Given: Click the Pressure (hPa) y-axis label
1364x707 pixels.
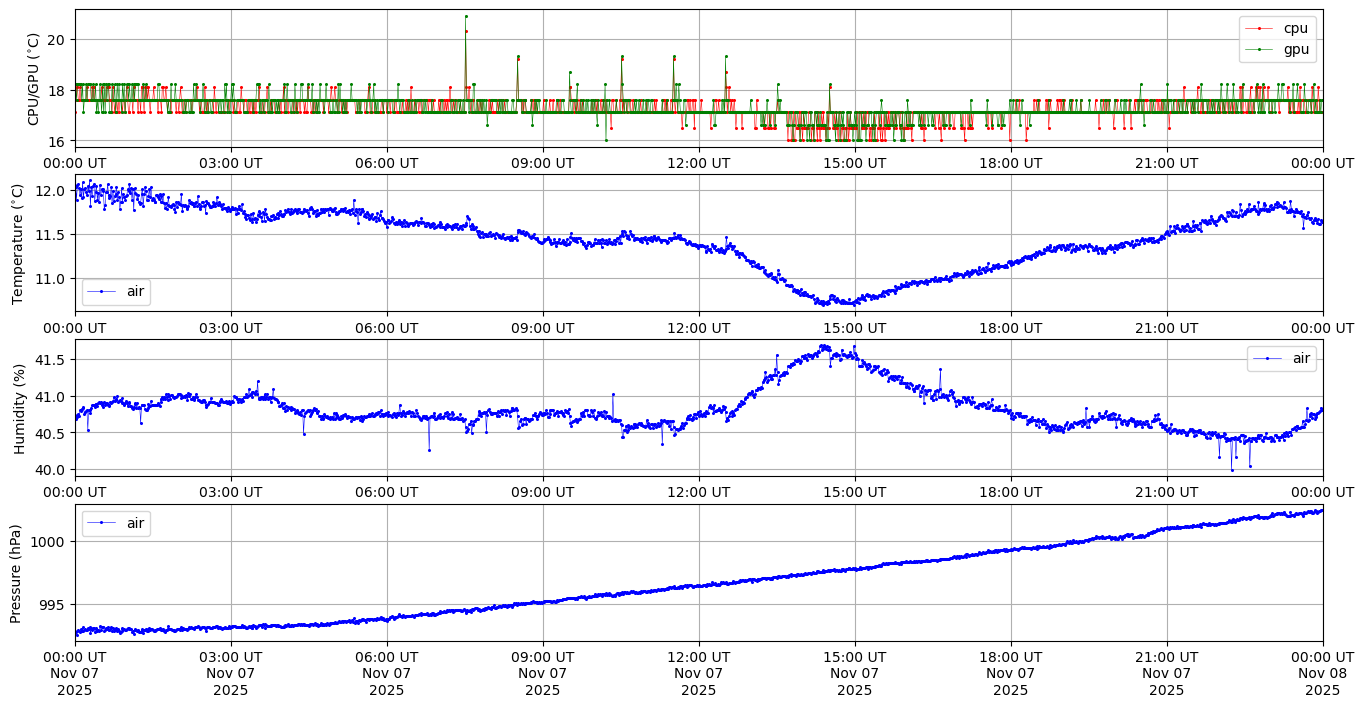Looking at the screenshot, I should pos(17,573).
